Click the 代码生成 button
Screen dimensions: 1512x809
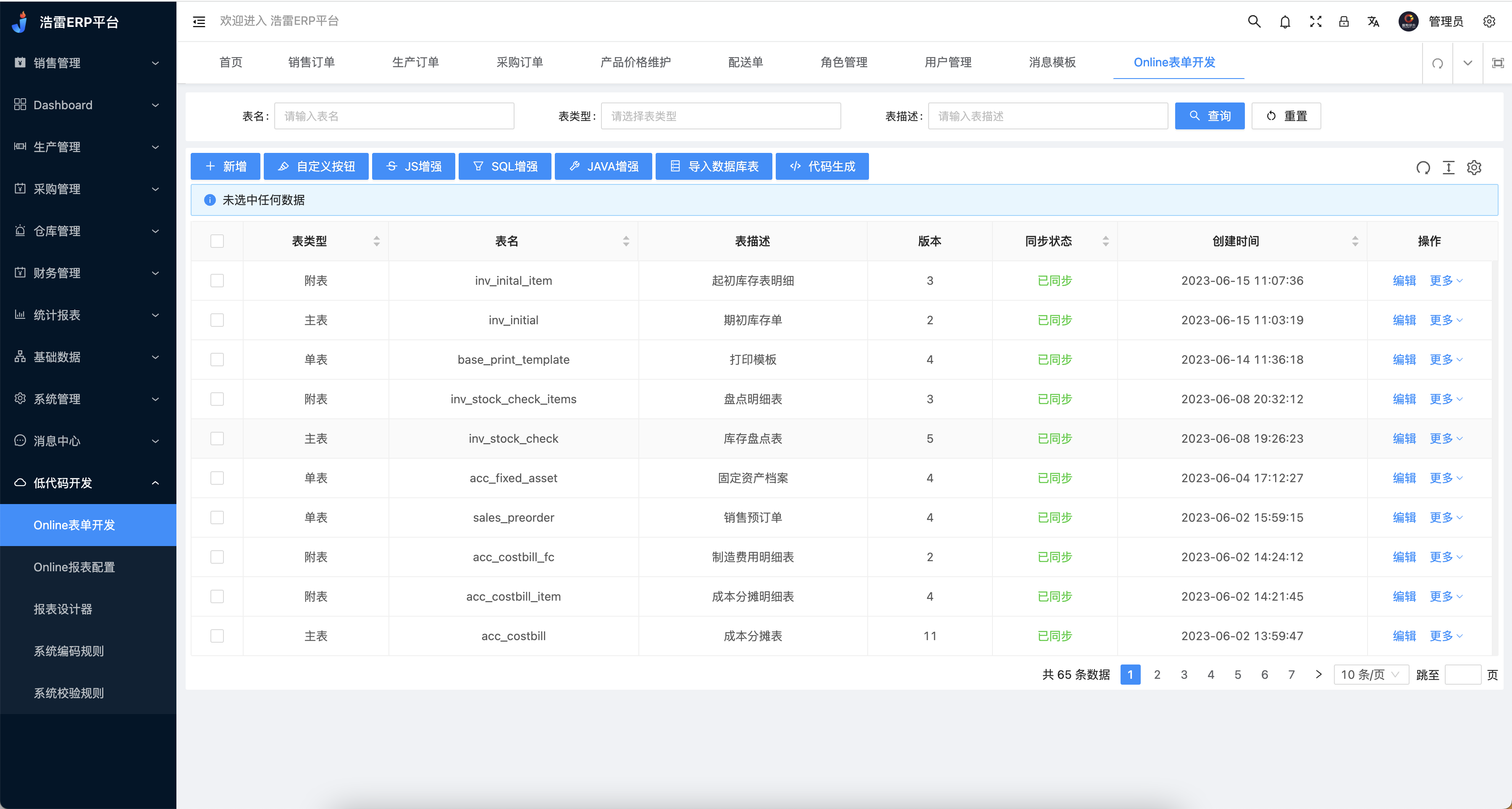[822, 167]
